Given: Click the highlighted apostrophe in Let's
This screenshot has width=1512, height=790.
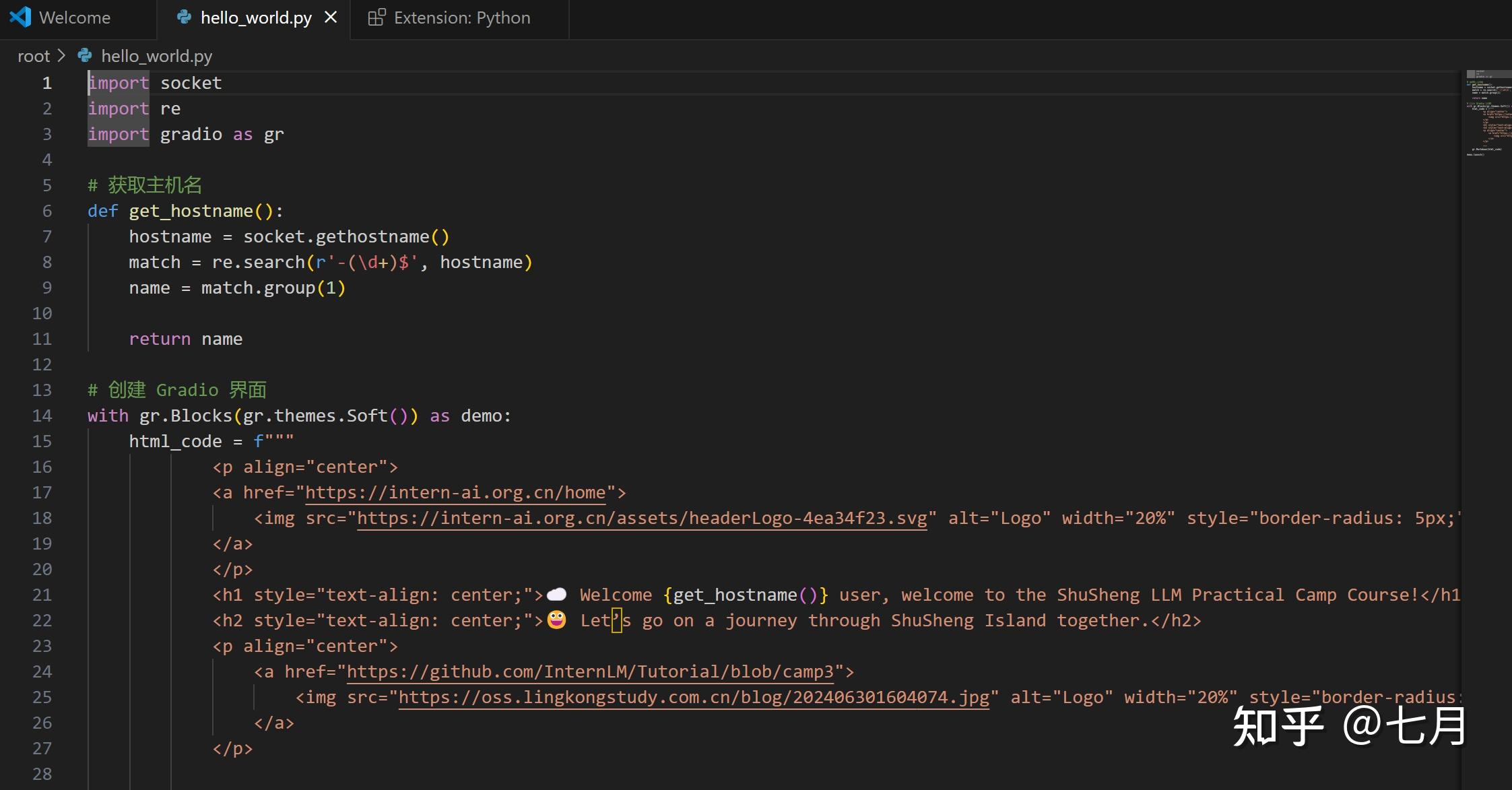Looking at the screenshot, I should click(x=616, y=621).
